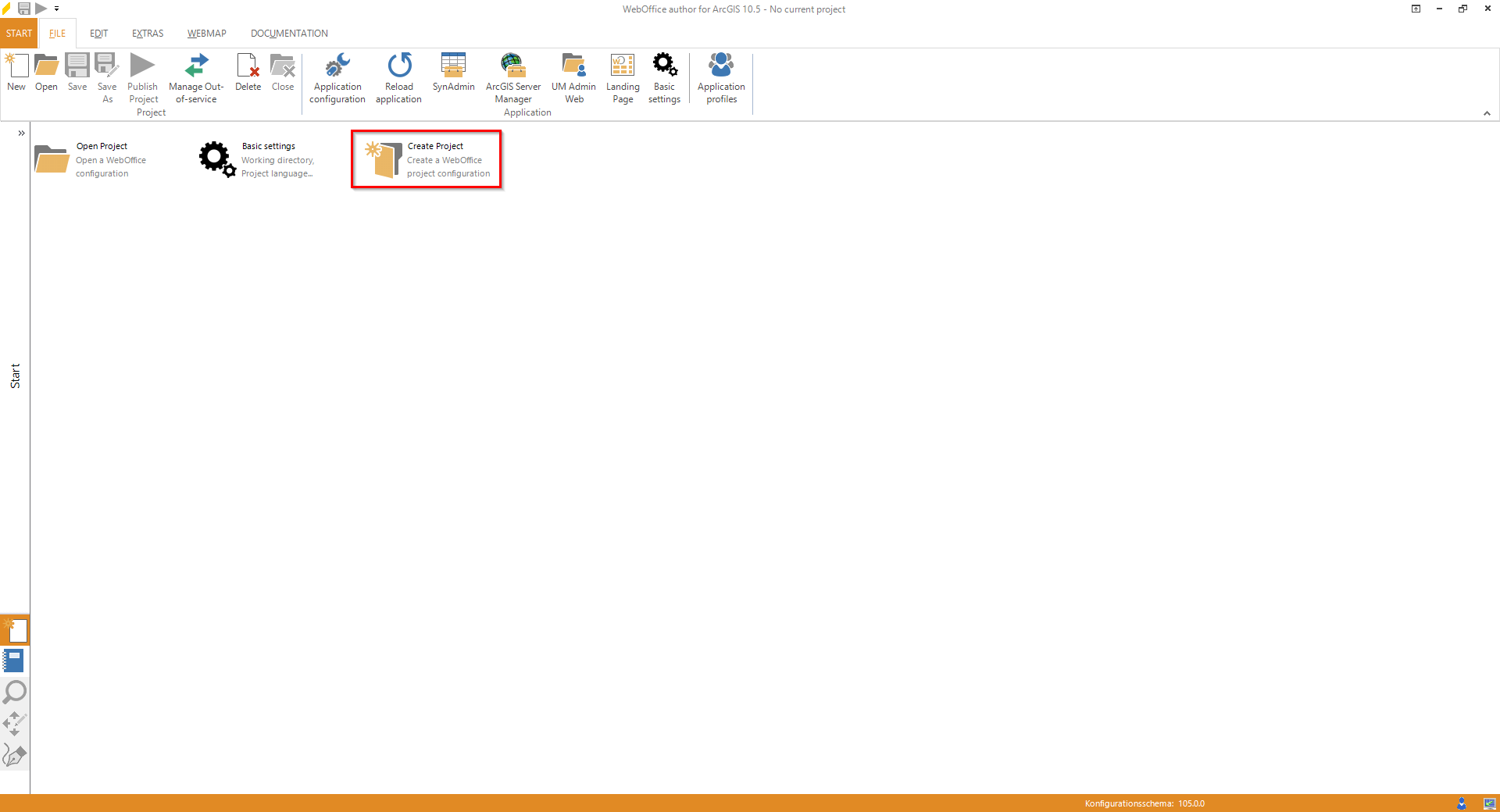Open the search magnifier in left sidebar
The image size is (1500, 812).
click(15, 693)
